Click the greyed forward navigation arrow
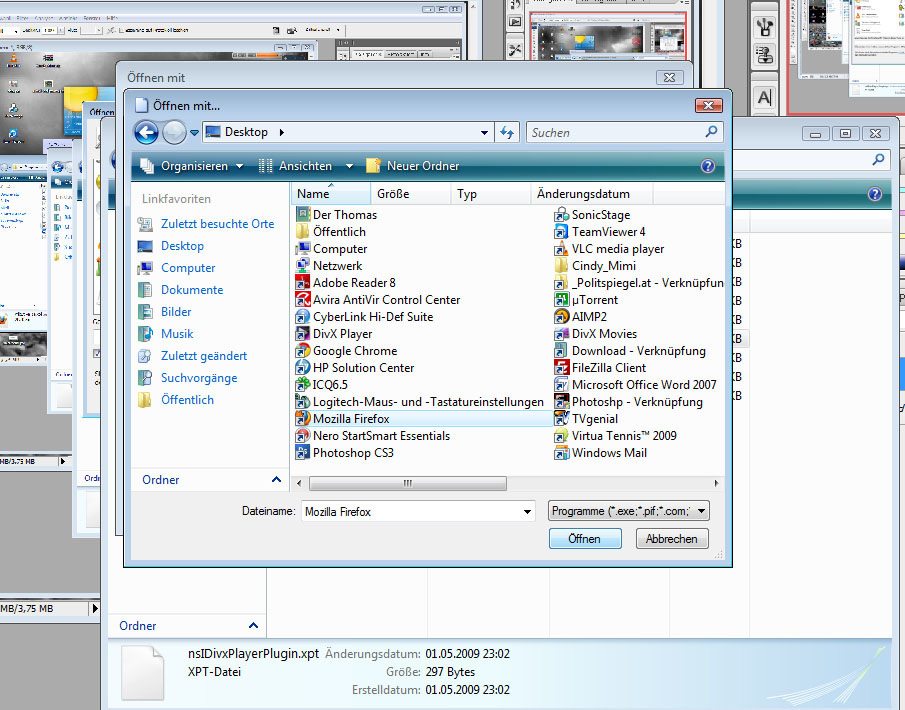The height and width of the screenshot is (710, 905). [x=174, y=133]
